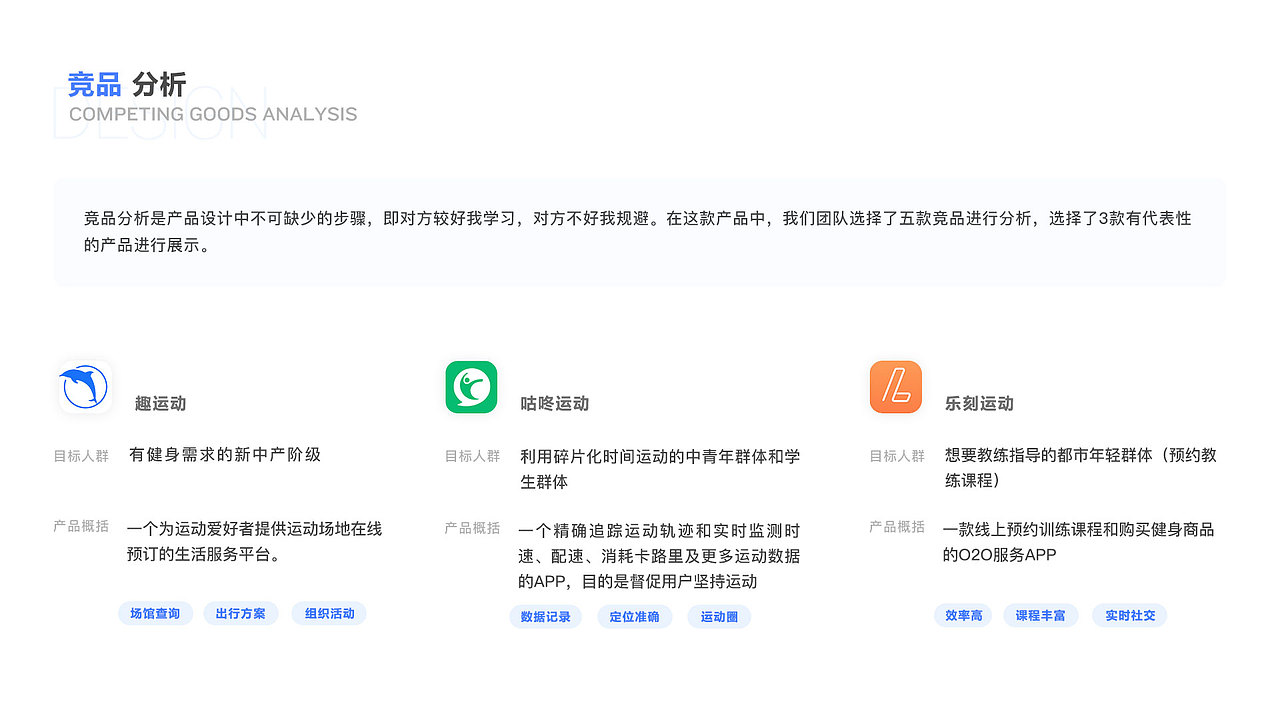Toggle the 数据记录 tag

click(x=546, y=617)
